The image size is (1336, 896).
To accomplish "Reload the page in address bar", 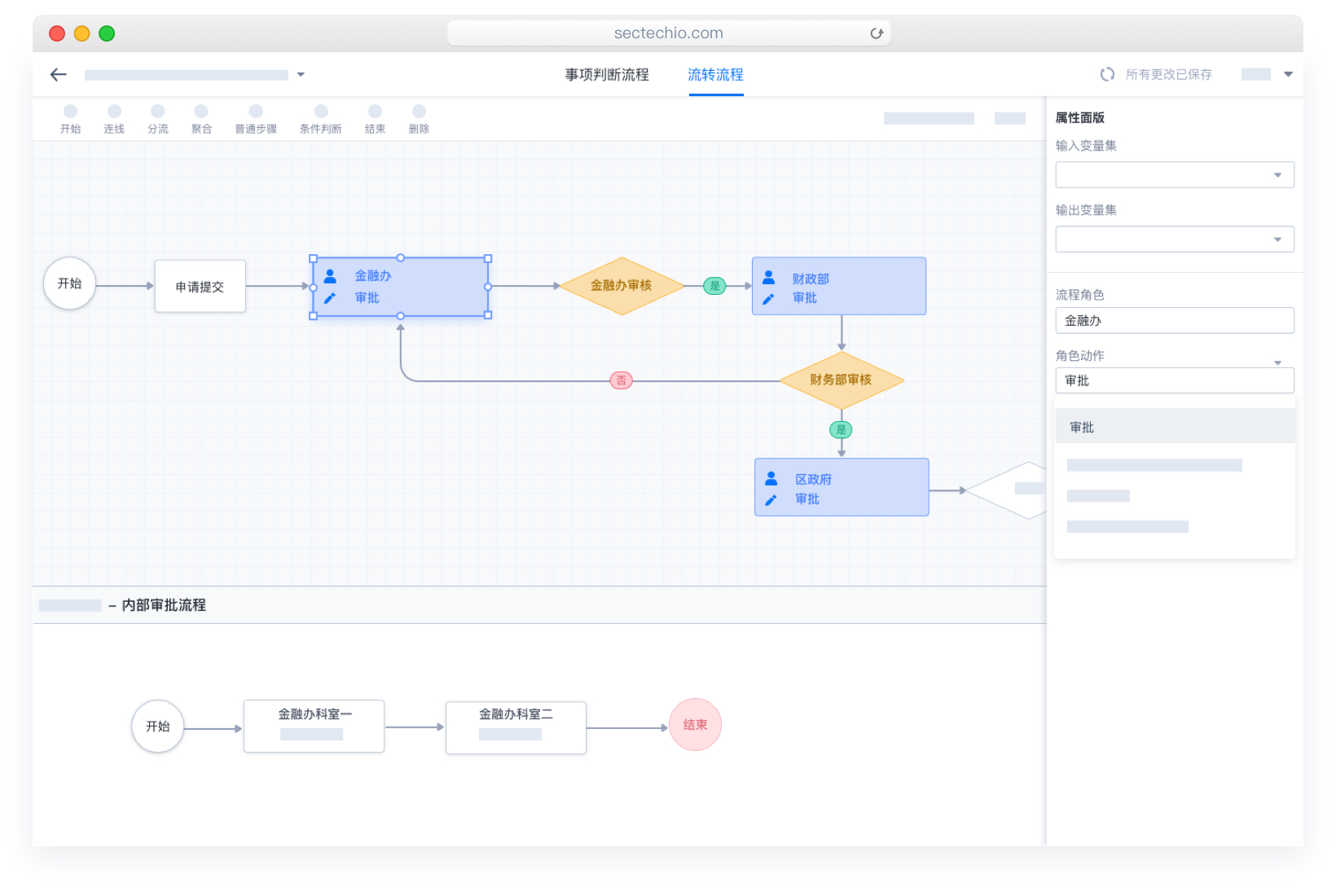I will 877,33.
